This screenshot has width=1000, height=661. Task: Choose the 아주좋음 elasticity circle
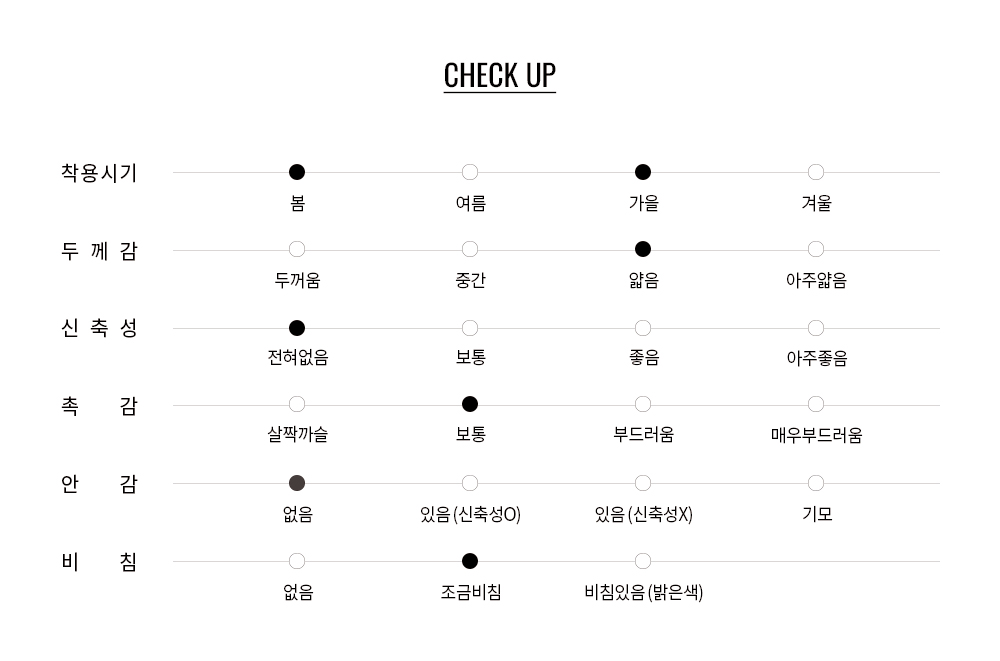[816, 328]
